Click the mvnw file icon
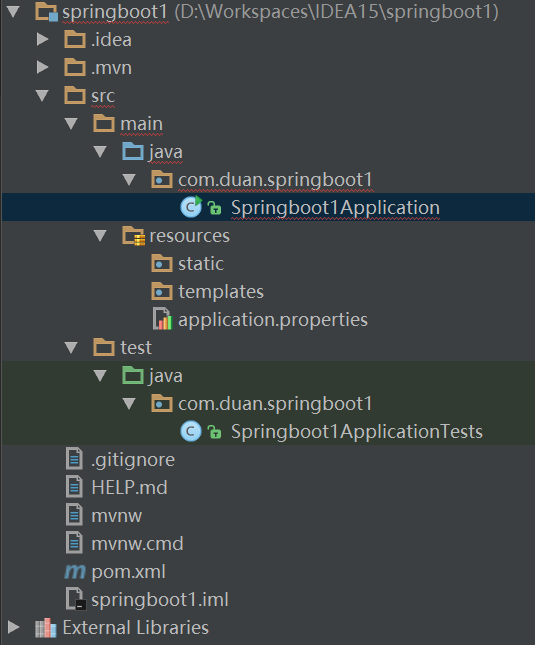The image size is (535, 645). click(x=74, y=515)
